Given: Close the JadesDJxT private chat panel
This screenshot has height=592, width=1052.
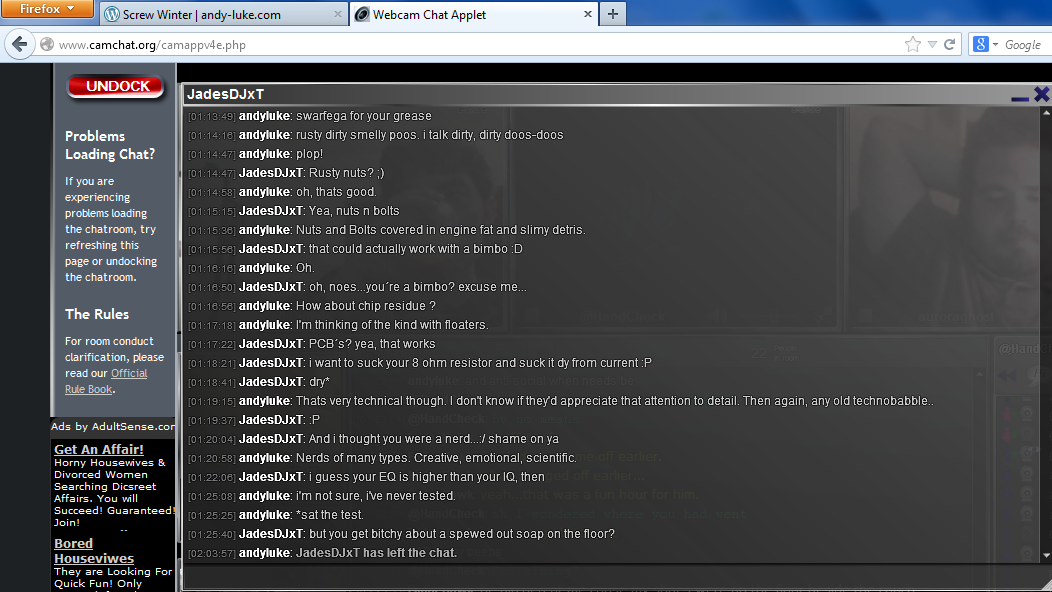Looking at the screenshot, I should coord(1041,95).
